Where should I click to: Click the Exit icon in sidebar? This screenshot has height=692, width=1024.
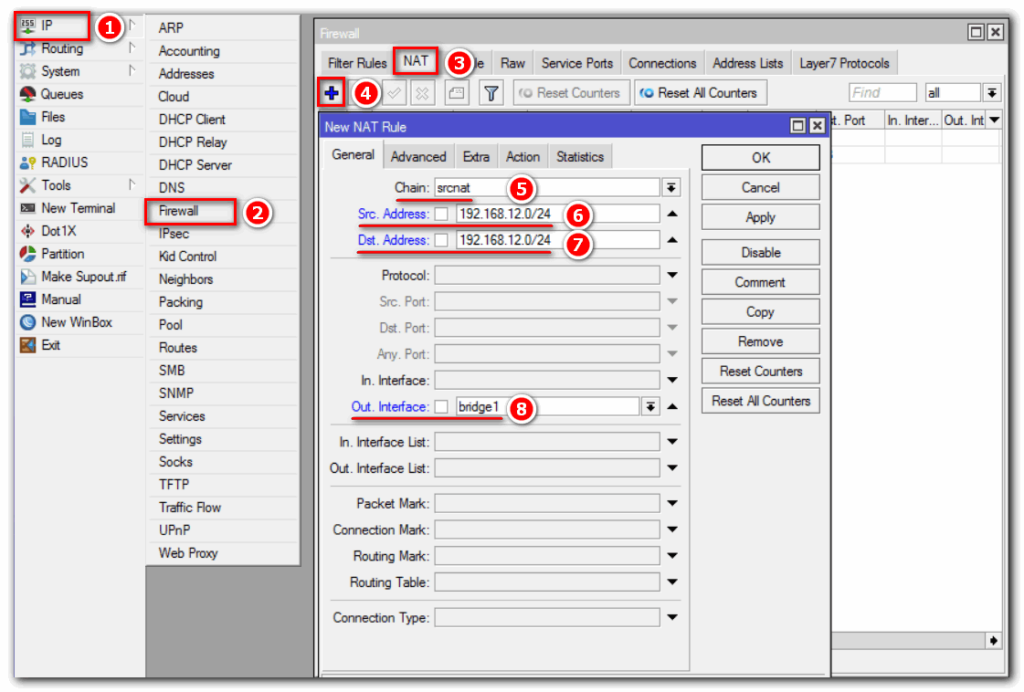click(x=28, y=345)
